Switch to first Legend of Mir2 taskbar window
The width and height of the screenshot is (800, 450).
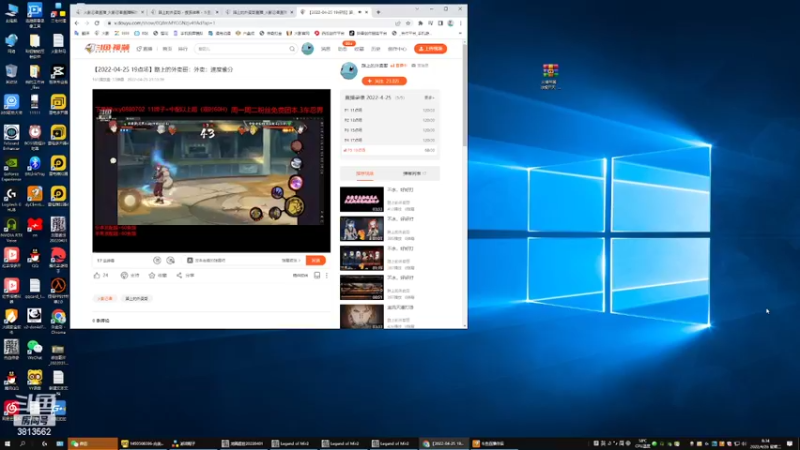[x=293, y=444]
